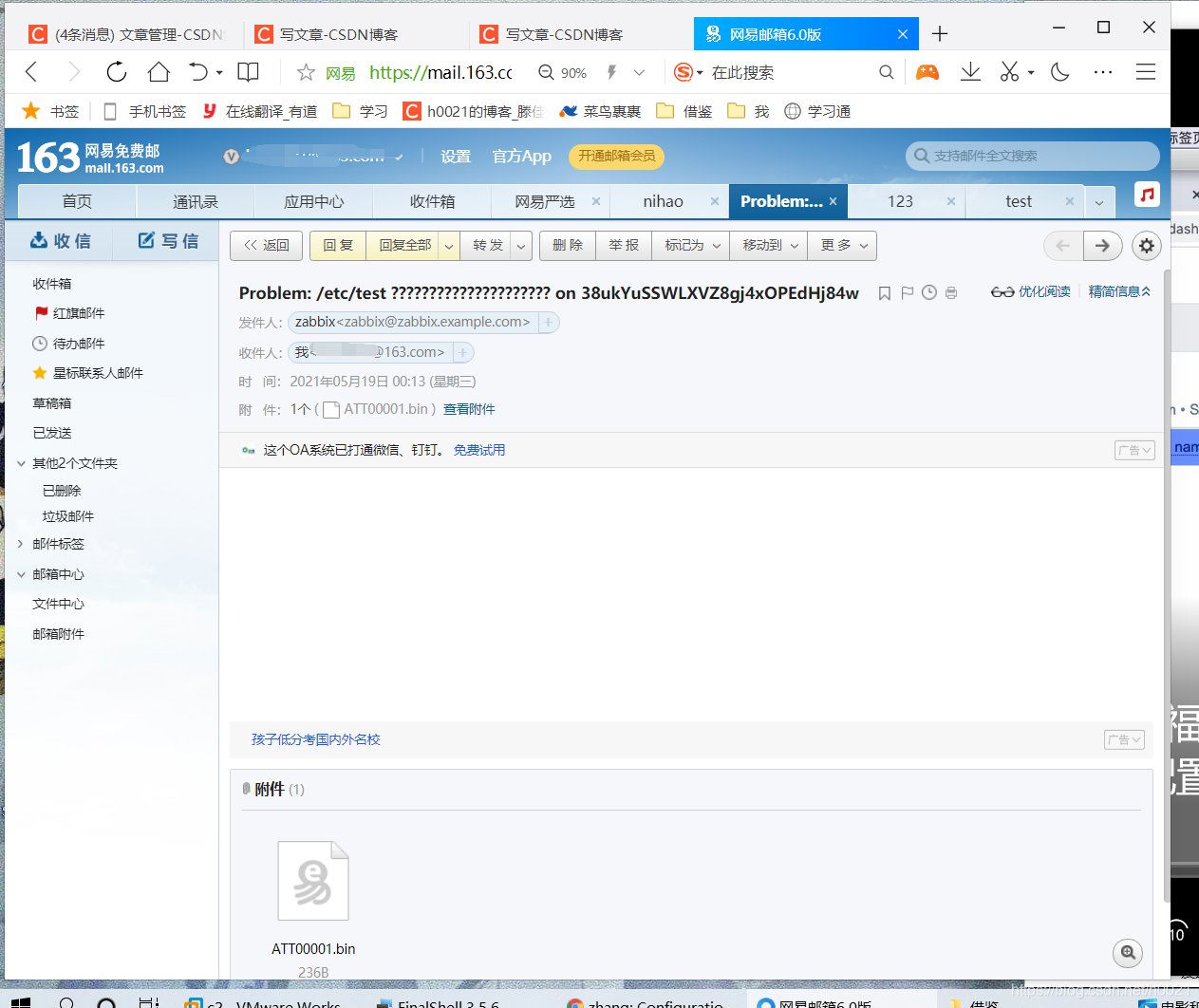
Task: Enable 优化阅读 mode
Action: coord(1031,291)
